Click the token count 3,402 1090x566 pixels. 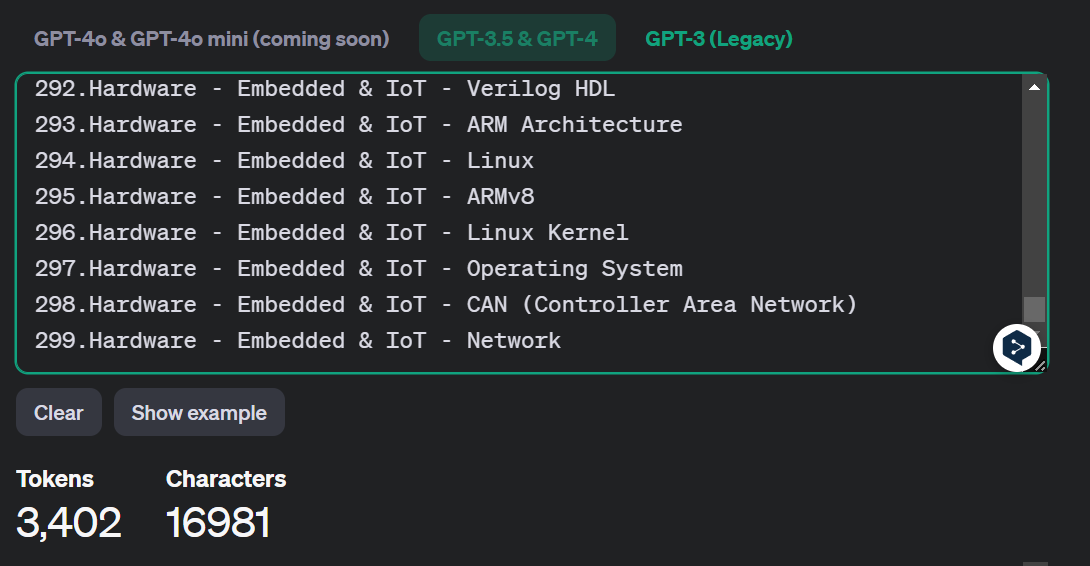(69, 522)
